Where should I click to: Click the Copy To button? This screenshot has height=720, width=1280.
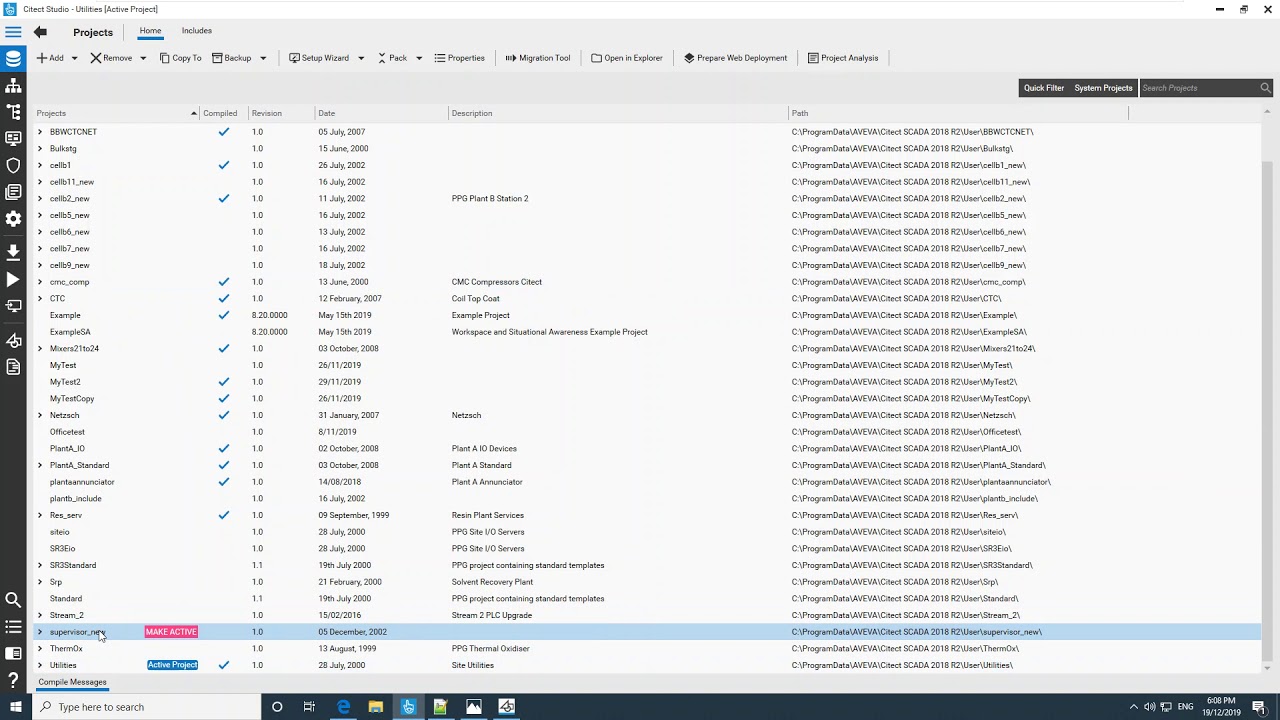[180, 58]
